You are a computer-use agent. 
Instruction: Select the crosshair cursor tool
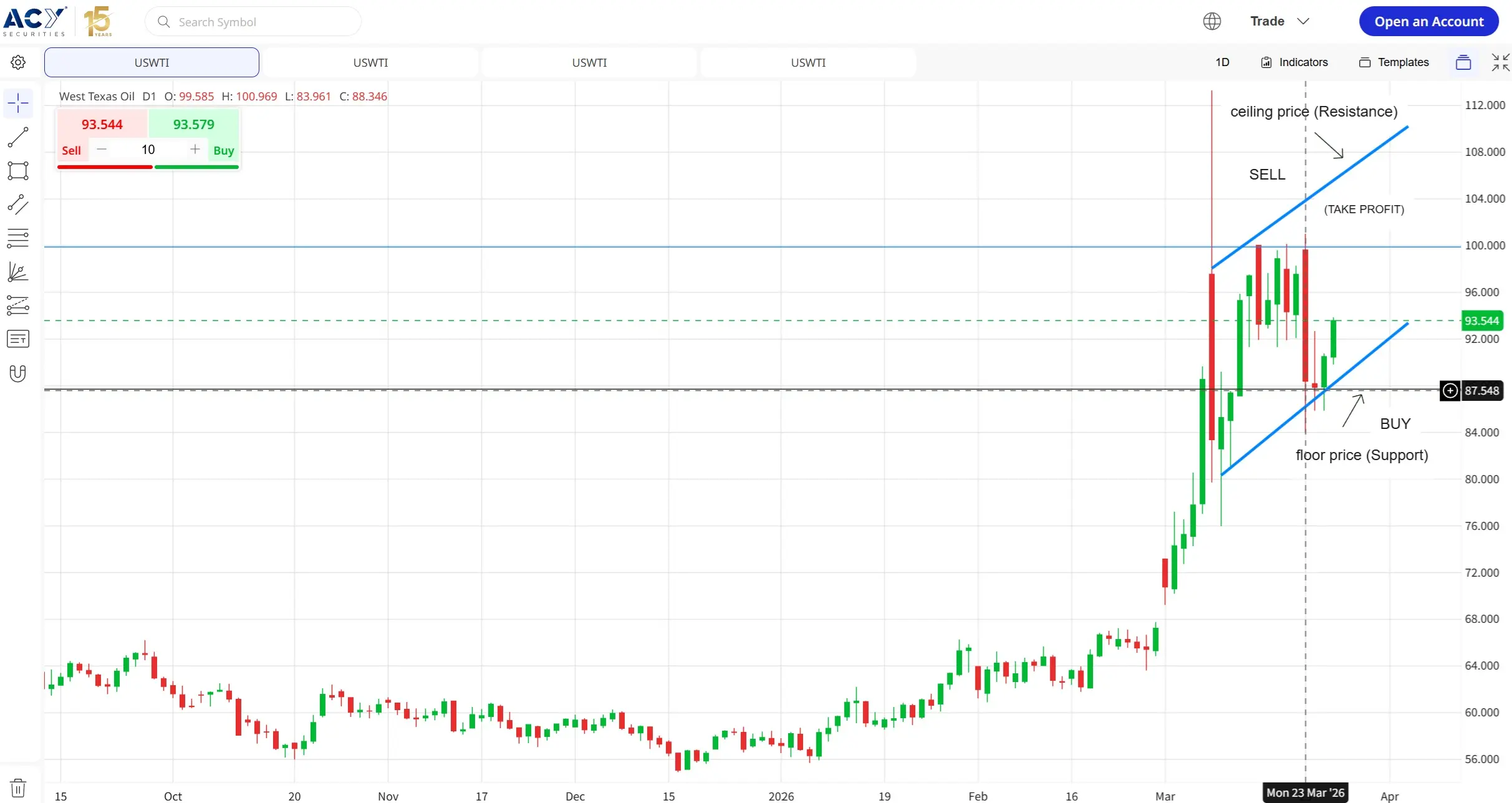point(18,103)
